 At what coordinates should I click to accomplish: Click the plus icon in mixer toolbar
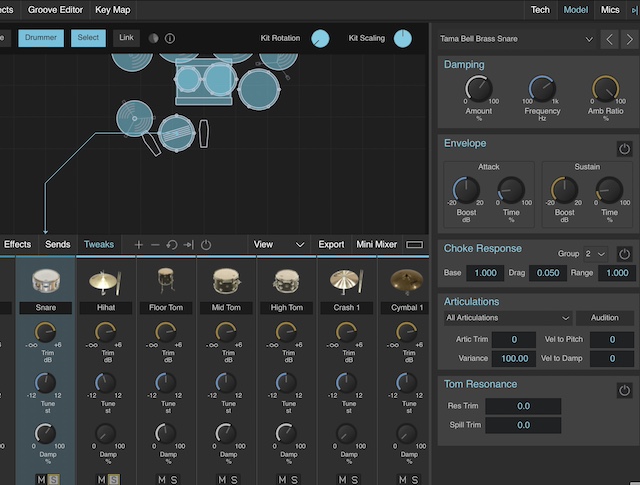coord(139,244)
